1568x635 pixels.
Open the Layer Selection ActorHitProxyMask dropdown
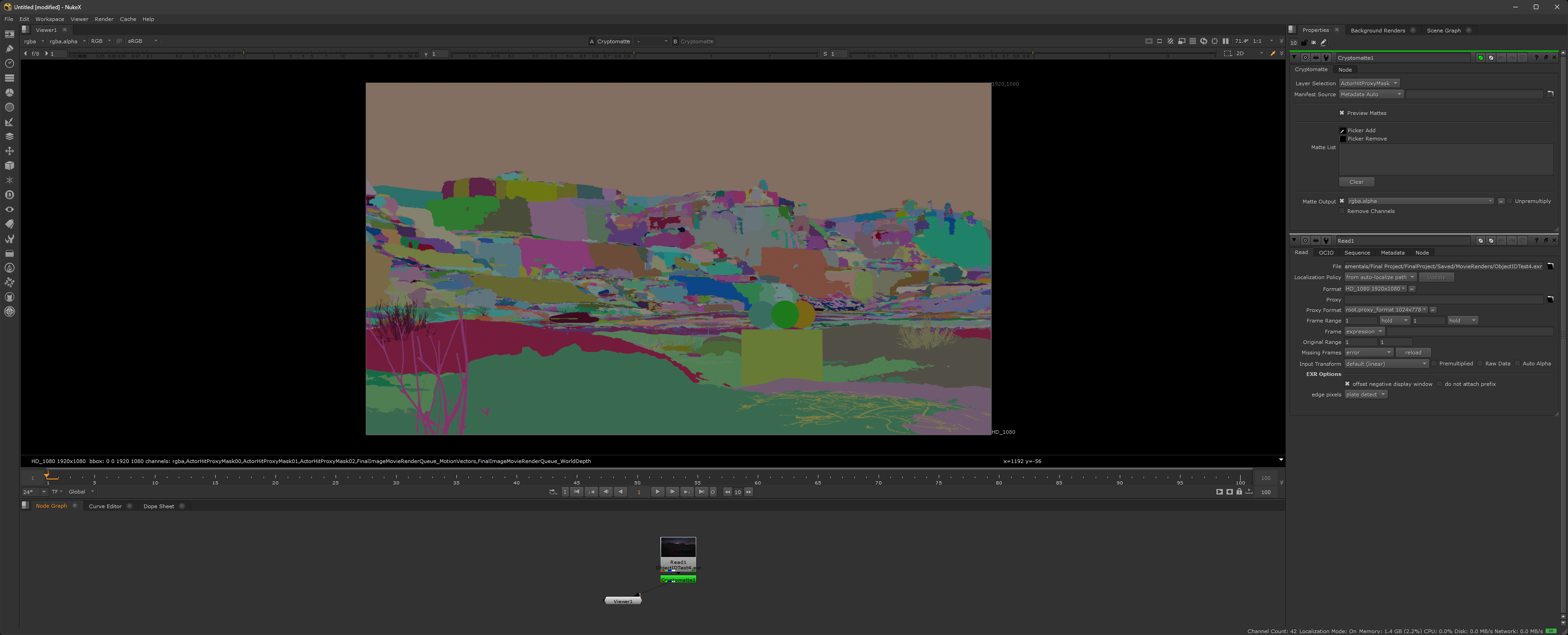click(1370, 83)
